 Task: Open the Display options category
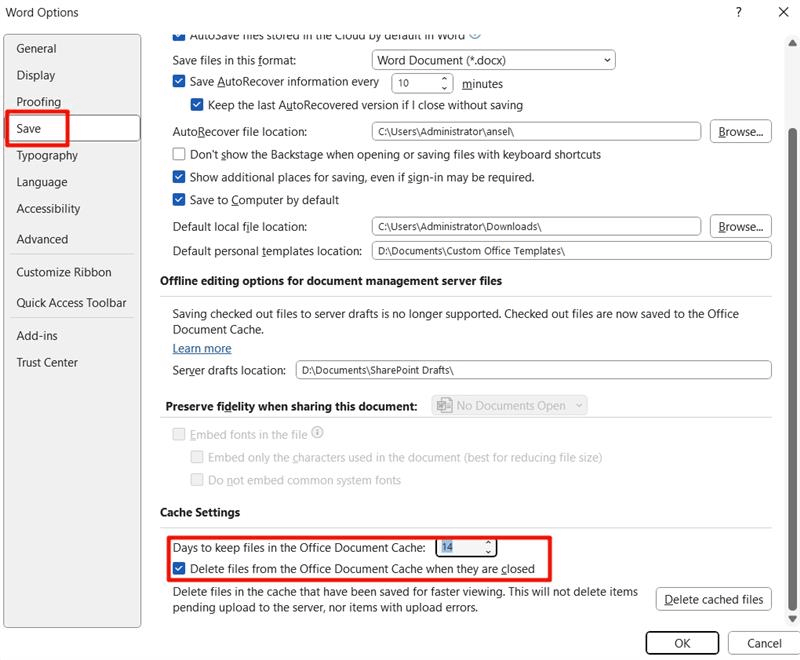pos(36,75)
